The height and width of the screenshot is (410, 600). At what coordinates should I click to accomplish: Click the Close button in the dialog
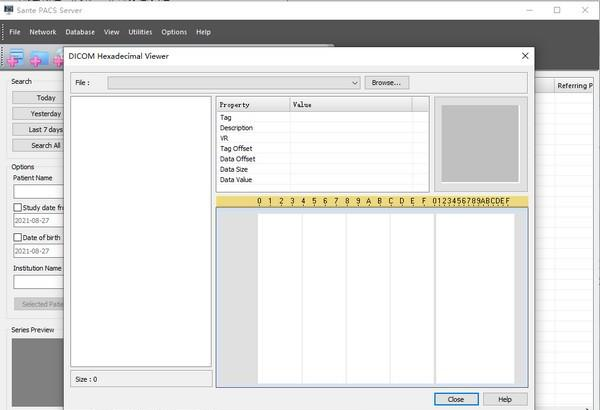pyautogui.click(x=456, y=399)
